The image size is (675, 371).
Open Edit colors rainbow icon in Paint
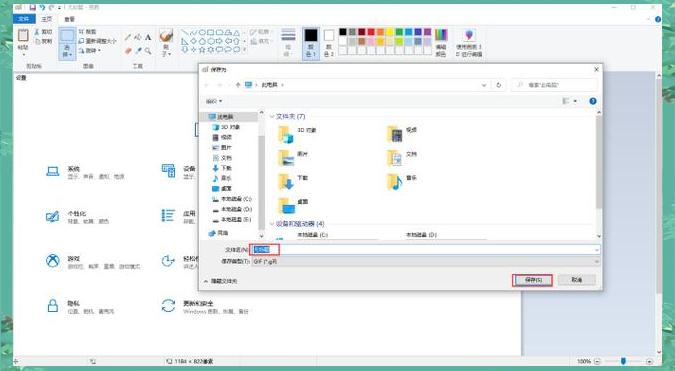[x=441, y=35]
